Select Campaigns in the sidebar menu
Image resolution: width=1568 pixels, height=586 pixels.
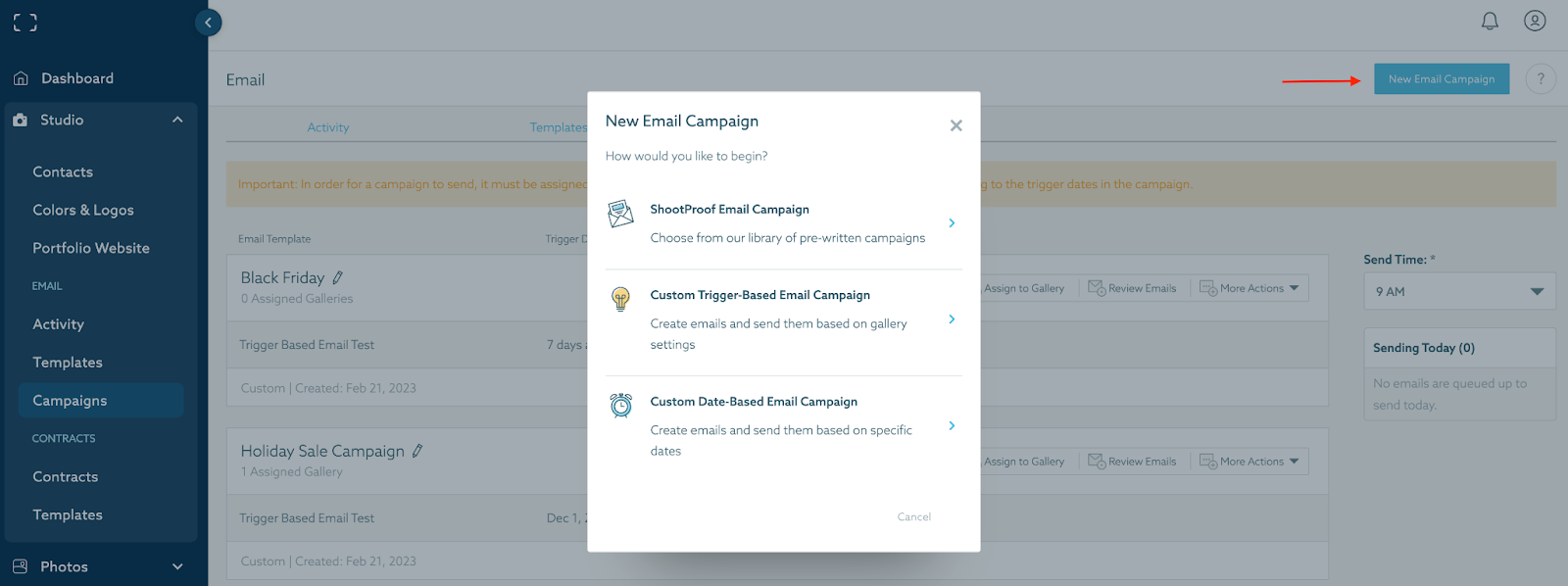tap(70, 400)
